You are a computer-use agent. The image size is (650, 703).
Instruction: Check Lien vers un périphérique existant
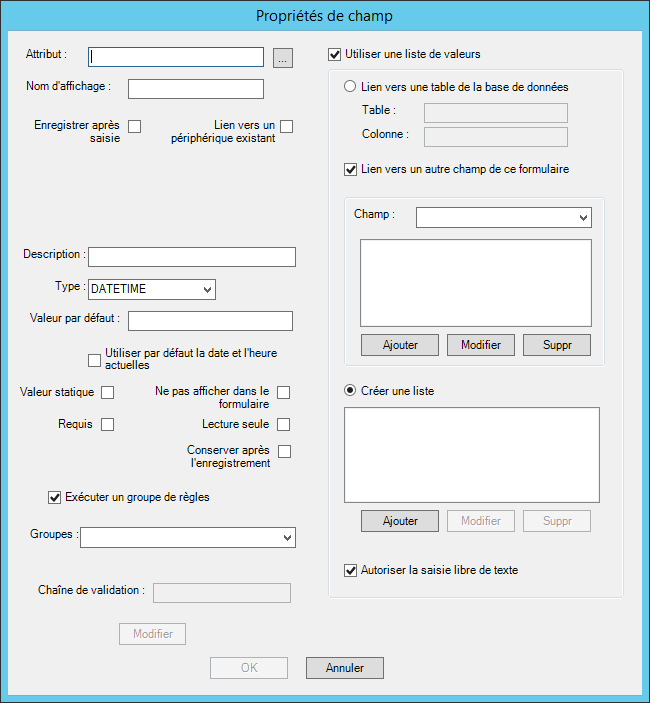286,126
